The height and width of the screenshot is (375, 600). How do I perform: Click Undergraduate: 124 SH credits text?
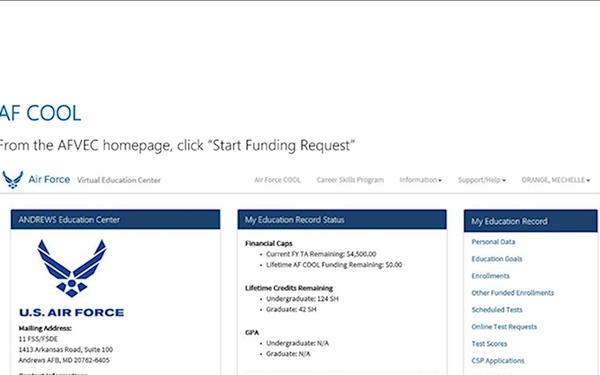point(302,299)
